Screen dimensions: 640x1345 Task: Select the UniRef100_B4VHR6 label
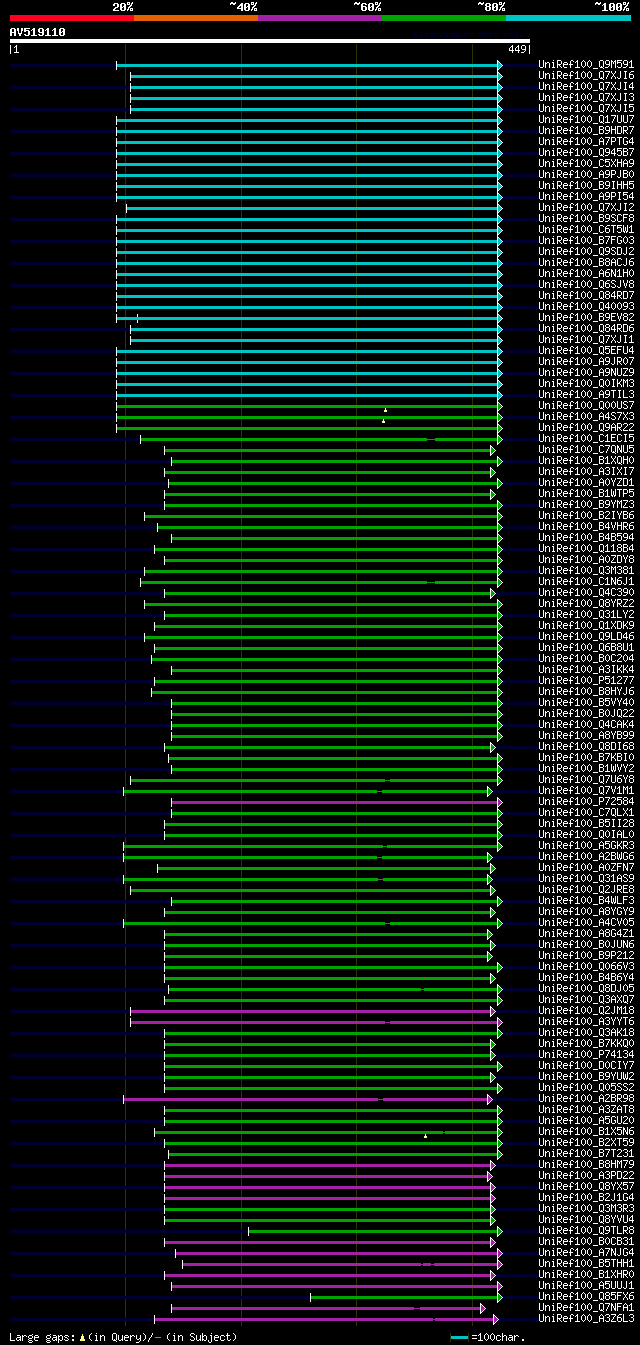(586, 527)
